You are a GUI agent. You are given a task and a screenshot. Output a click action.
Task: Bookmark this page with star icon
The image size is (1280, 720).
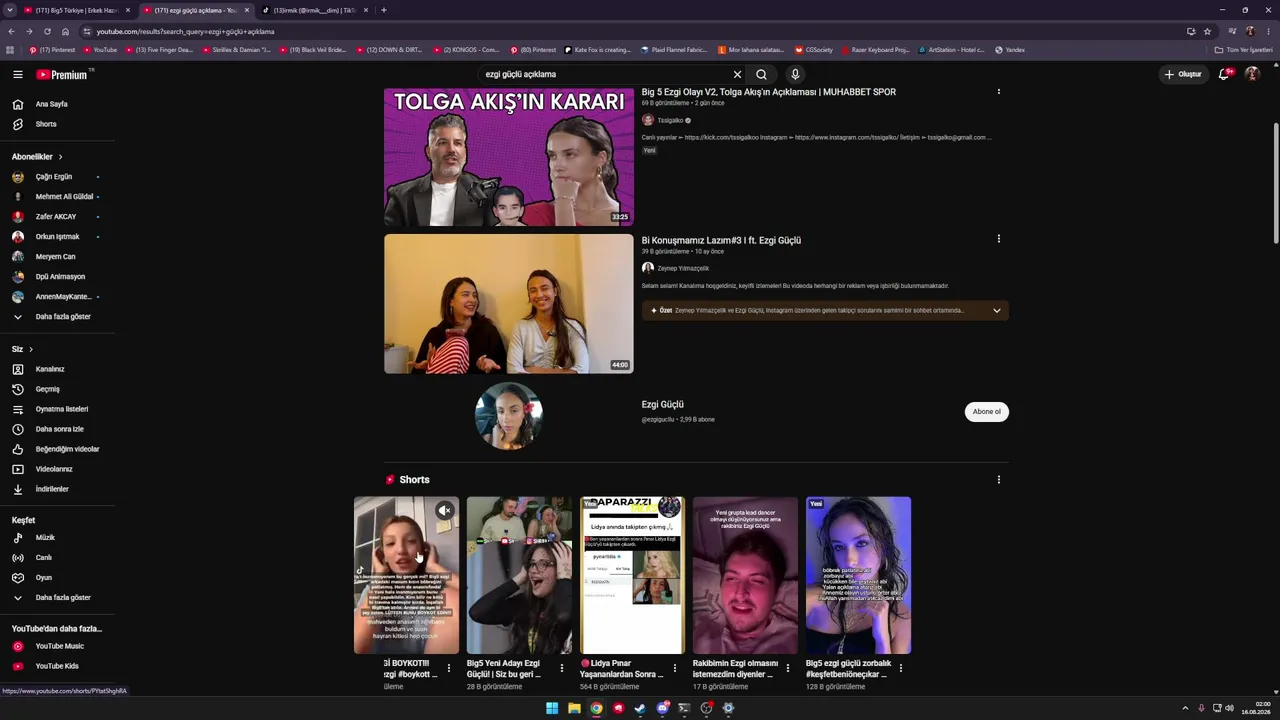(1207, 31)
